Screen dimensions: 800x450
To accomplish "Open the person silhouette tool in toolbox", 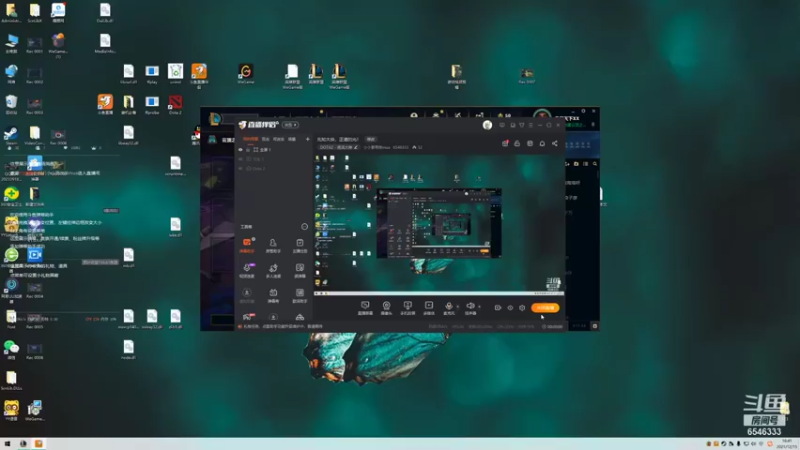I will [x=273, y=244].
